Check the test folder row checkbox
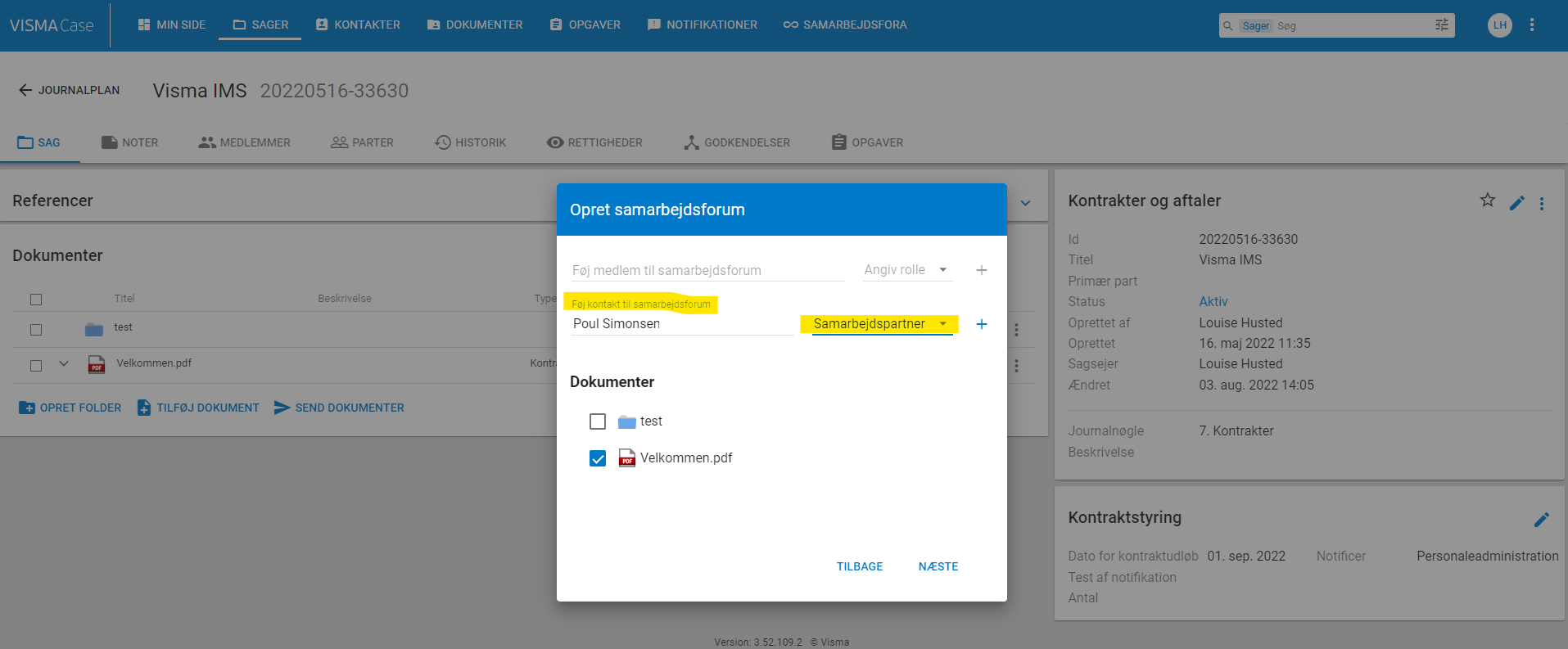This screenshot has height=649, width=1568. pyautogui.click(x=36, y=330)
